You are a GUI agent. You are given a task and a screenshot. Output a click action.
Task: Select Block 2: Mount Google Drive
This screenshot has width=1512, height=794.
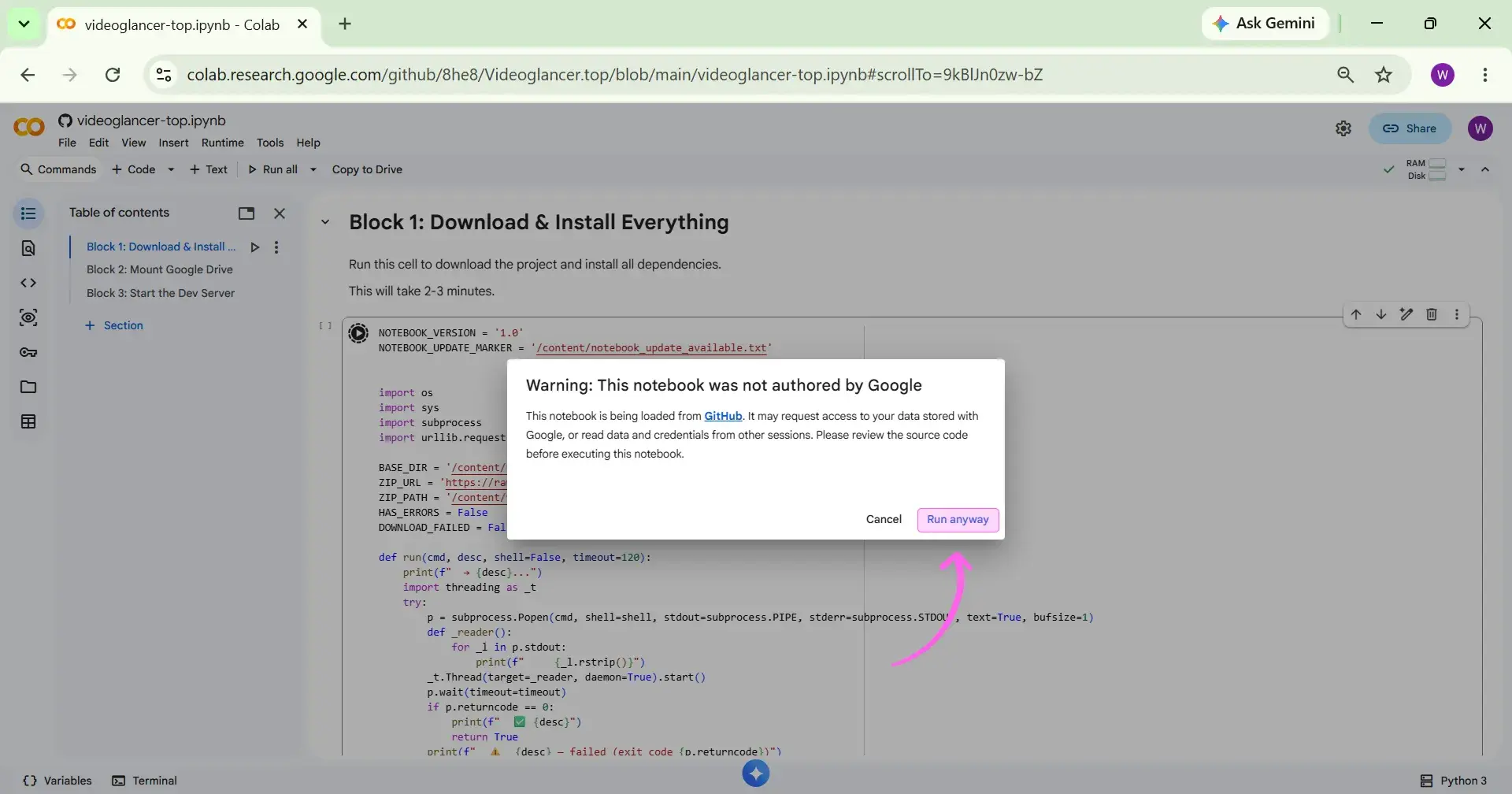[x=160, y=269]
